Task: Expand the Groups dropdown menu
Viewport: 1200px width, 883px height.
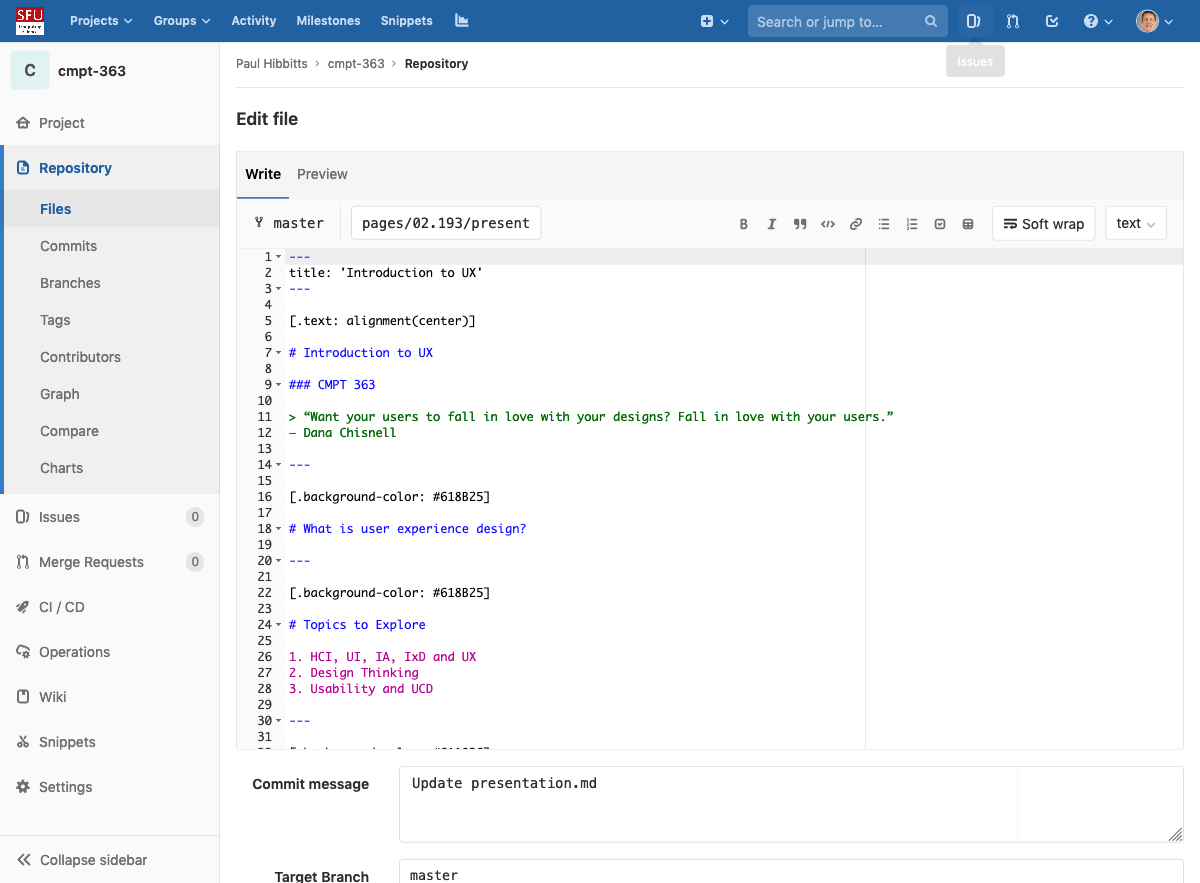Action: coord(182,21)
